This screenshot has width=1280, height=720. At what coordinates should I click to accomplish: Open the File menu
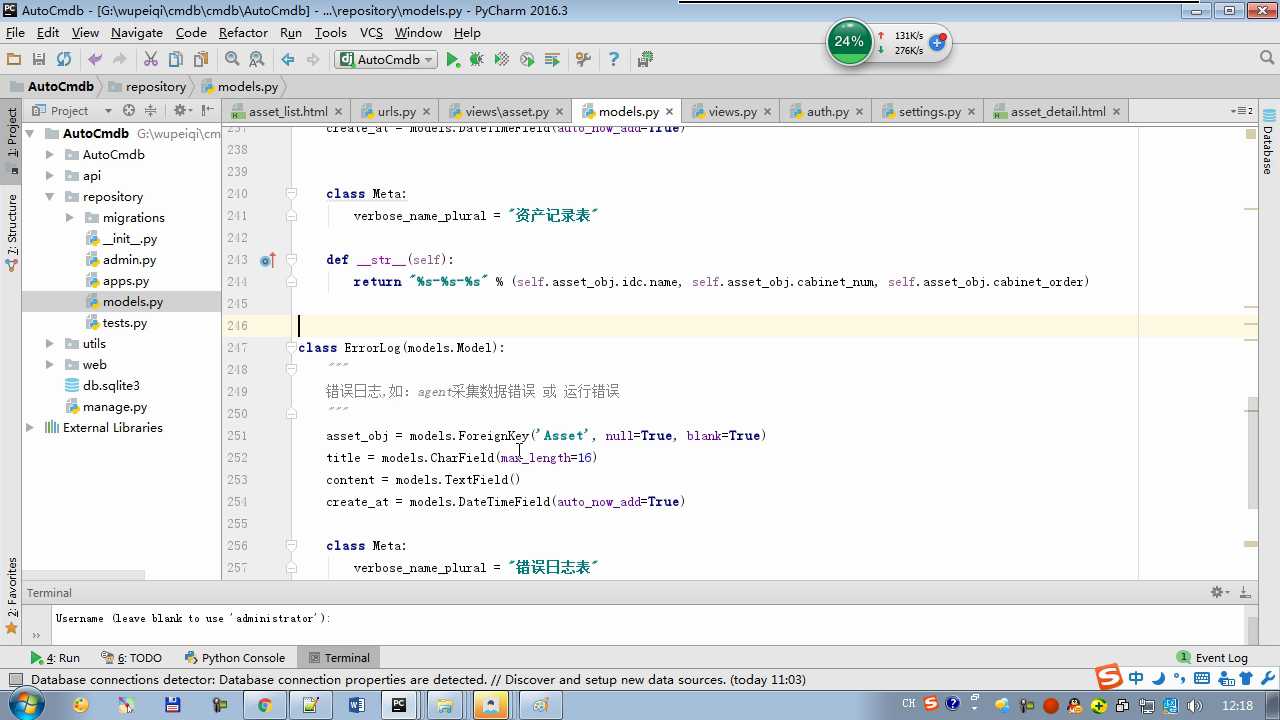click(15, 32)
